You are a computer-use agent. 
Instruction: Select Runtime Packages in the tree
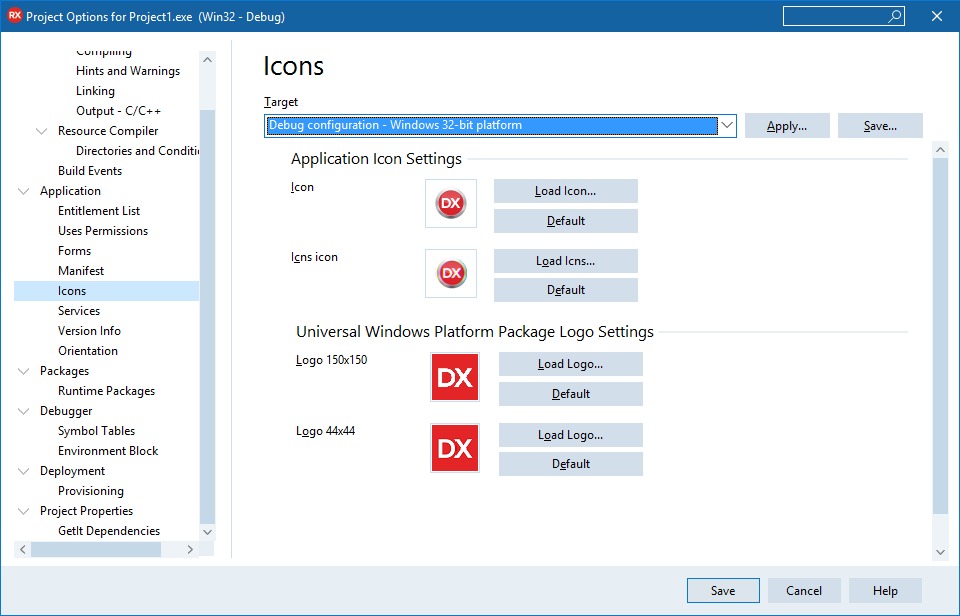coord(107,390)
